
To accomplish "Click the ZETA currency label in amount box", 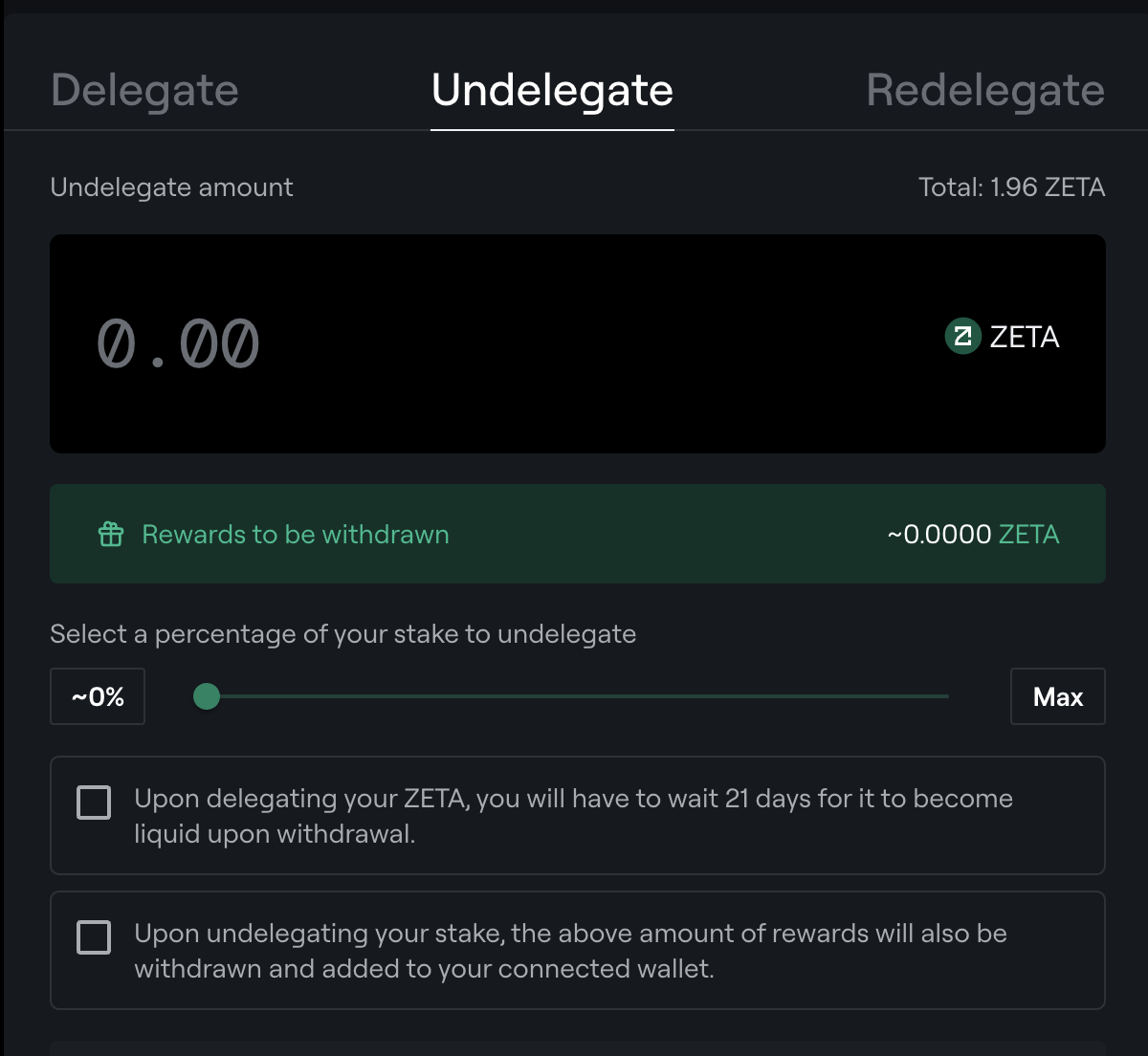I will click(x=1025, y=337).
